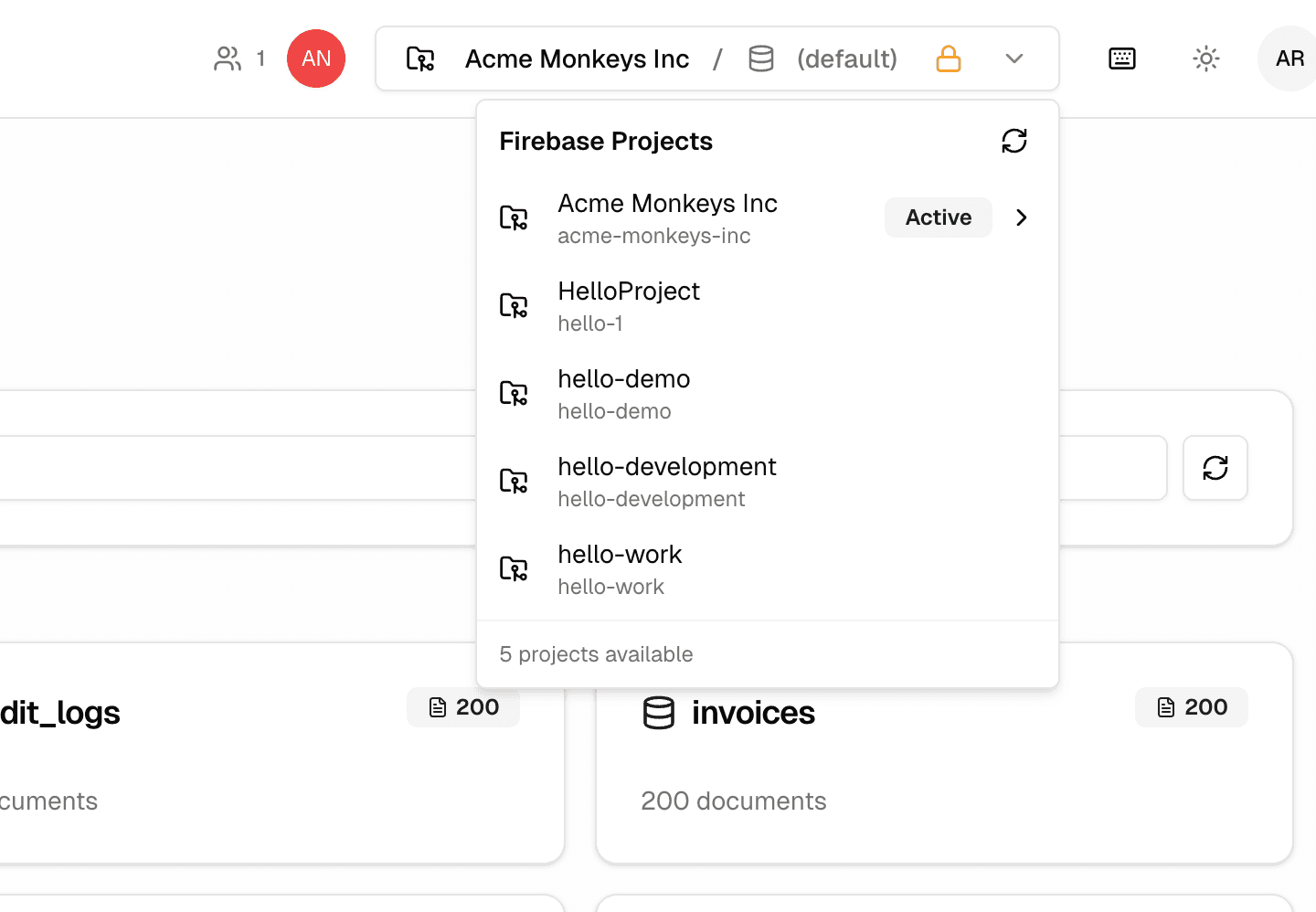Viewport: 1316px width, 912px height.
Task: Click the 200 document count badge on invoices
Action: click(1191, 707)
